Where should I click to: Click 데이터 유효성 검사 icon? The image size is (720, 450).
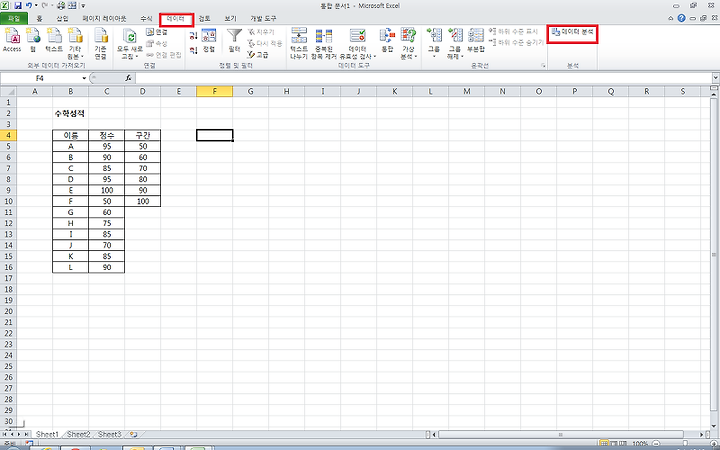click(x=357, y=36)
